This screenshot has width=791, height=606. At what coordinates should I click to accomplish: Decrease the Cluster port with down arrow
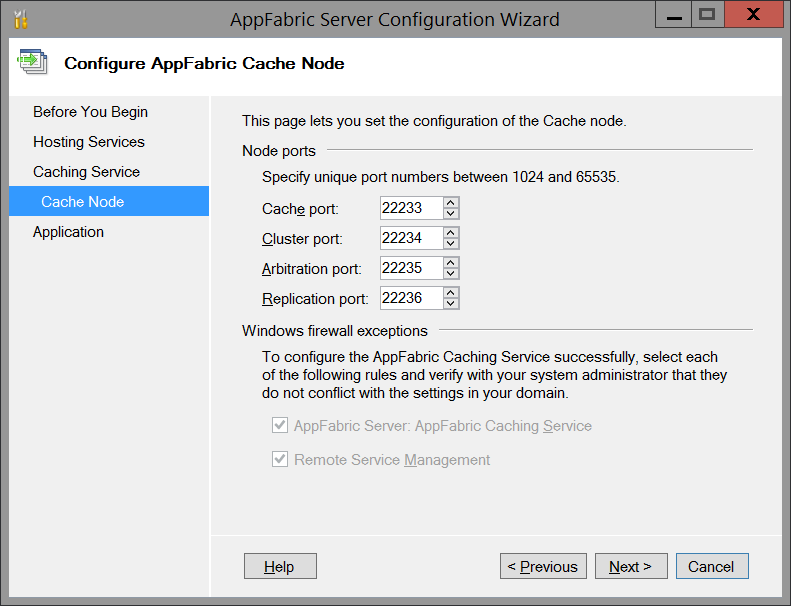coord(451,243)
